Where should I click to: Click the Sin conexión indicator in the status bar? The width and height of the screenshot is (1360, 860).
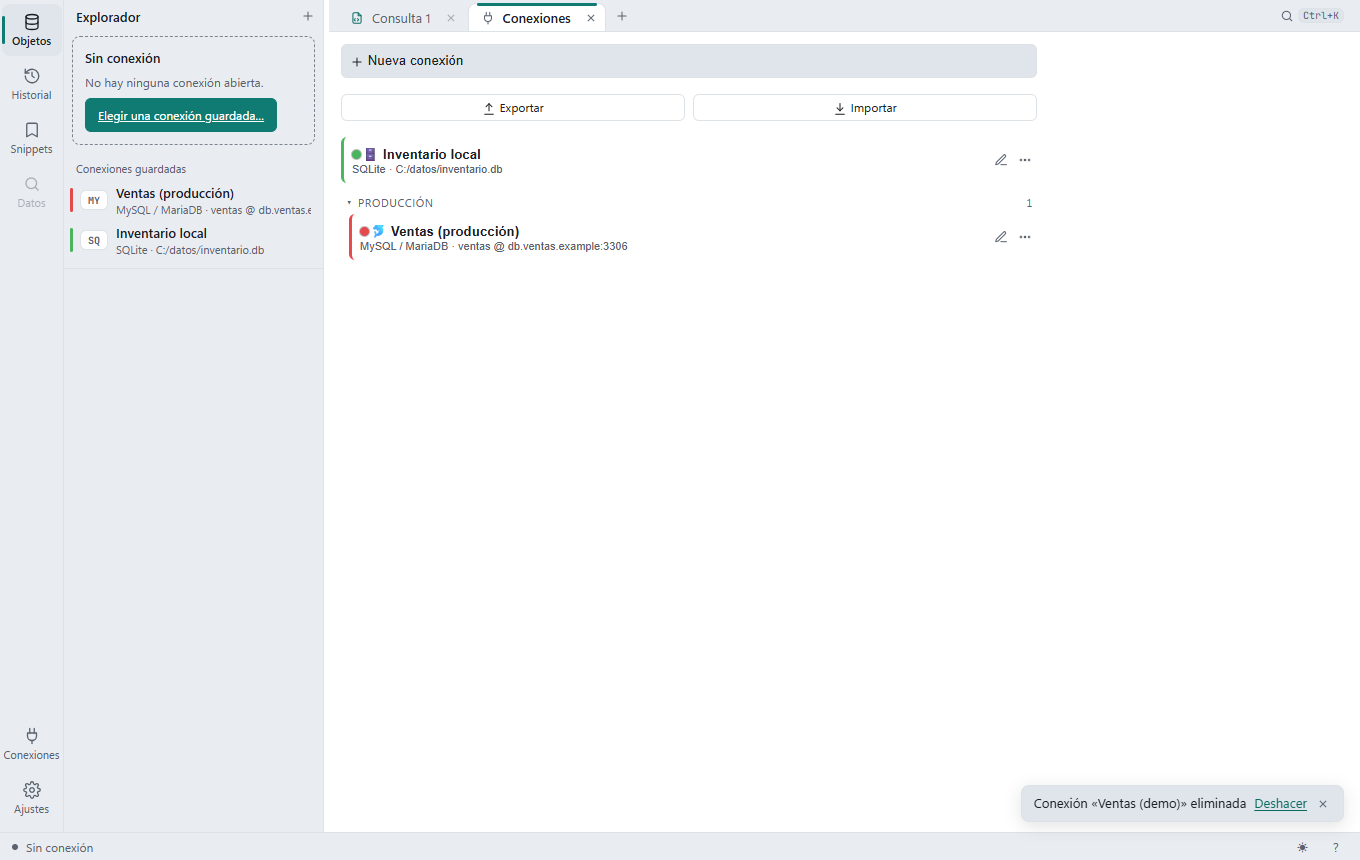(52, 847)
